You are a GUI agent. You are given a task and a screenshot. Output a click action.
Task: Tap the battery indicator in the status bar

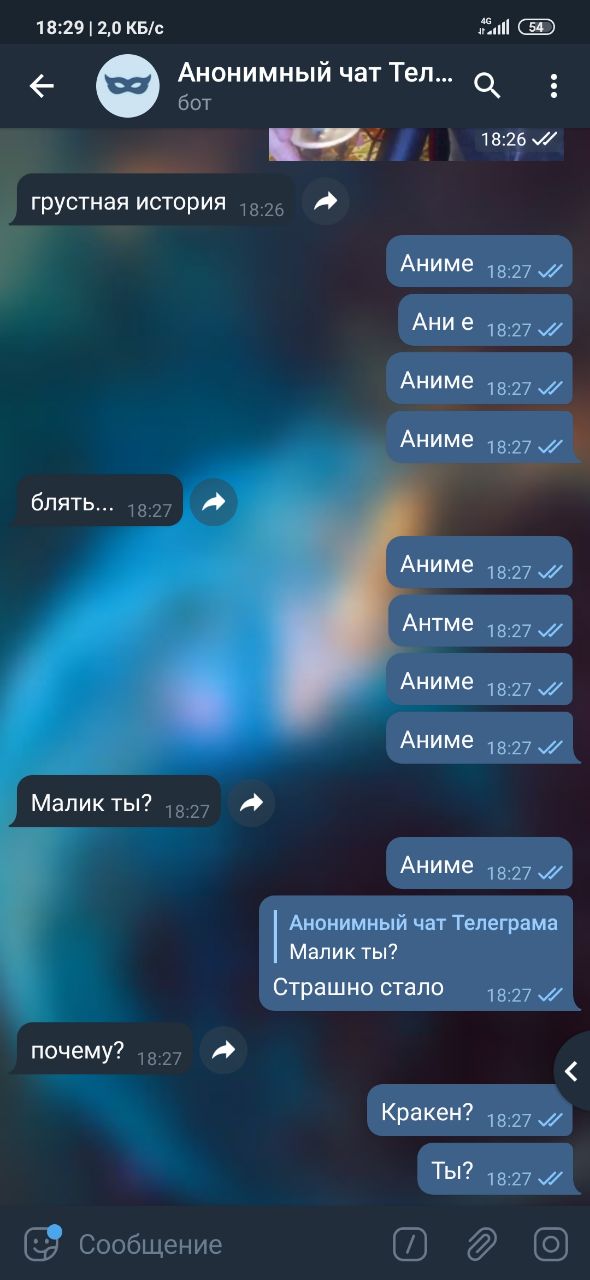(536, 27)
